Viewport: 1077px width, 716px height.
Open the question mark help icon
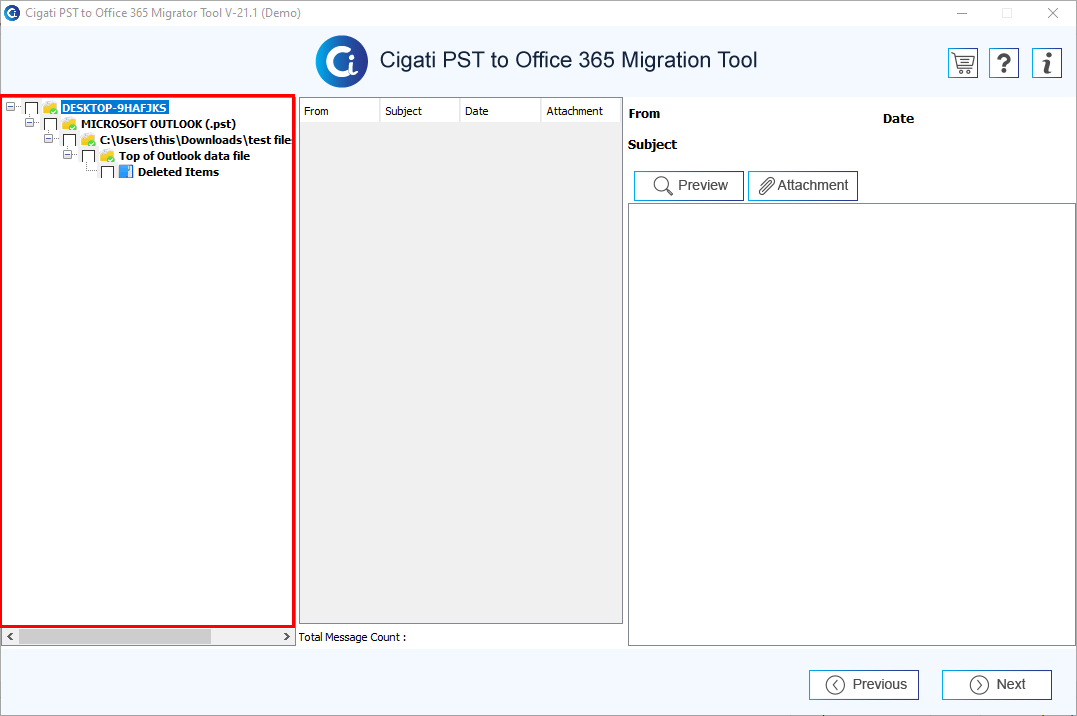click(1004, 63)
